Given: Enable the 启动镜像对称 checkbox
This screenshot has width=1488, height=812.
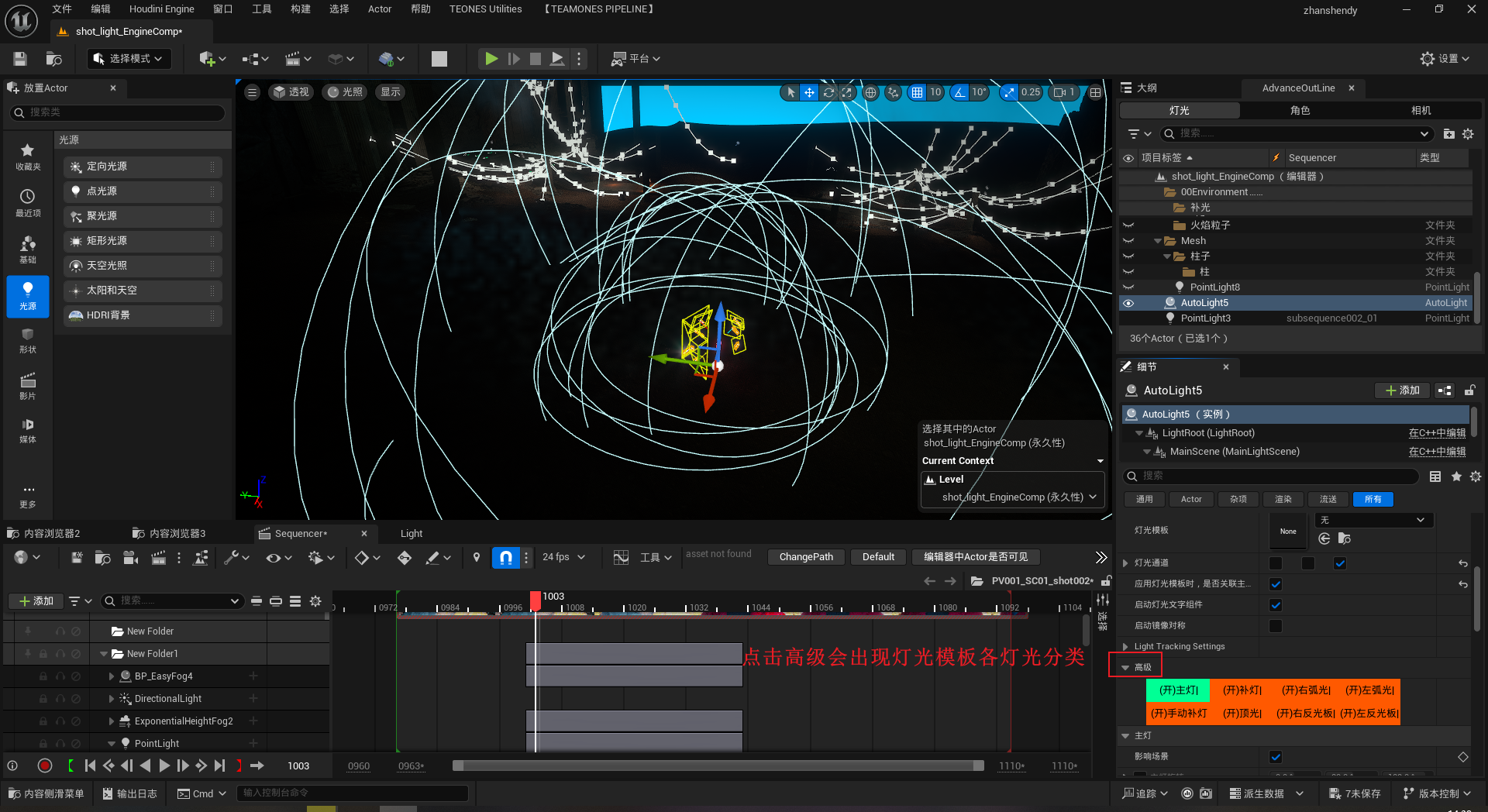Looking at the screenshot, I should (x=1276, y=626).
